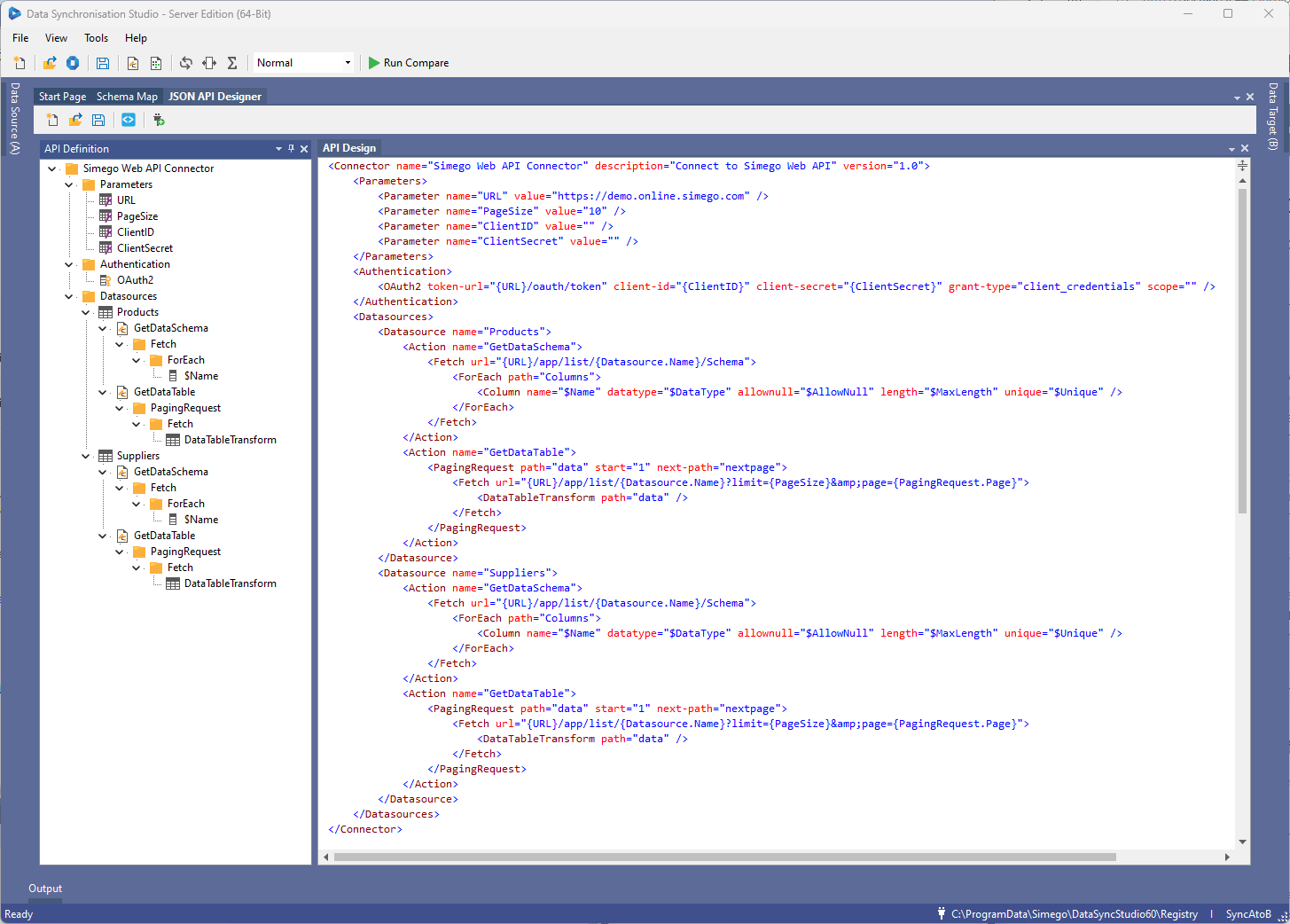Click the OAuth2 key icon

point(106,280)
